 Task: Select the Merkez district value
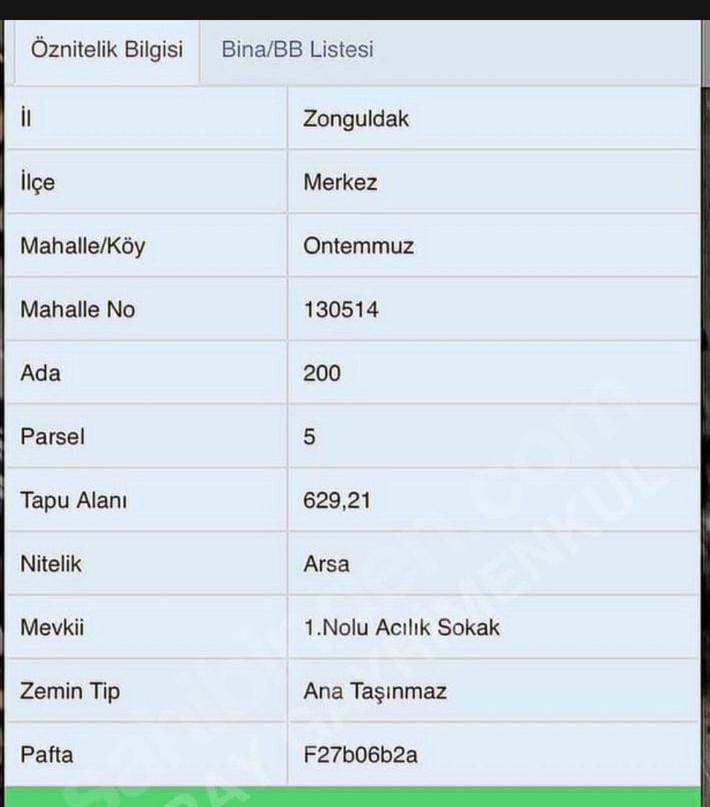click(340, 182)
